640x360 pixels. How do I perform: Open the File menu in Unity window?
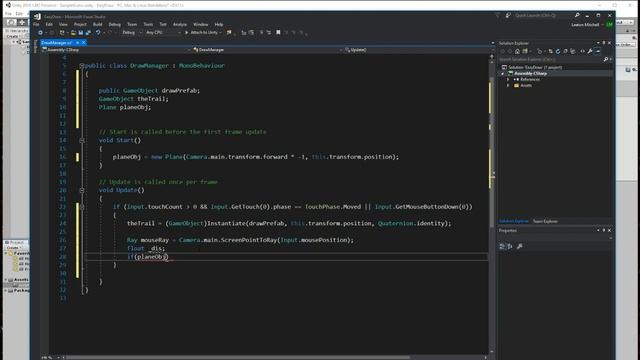[8, 13]
